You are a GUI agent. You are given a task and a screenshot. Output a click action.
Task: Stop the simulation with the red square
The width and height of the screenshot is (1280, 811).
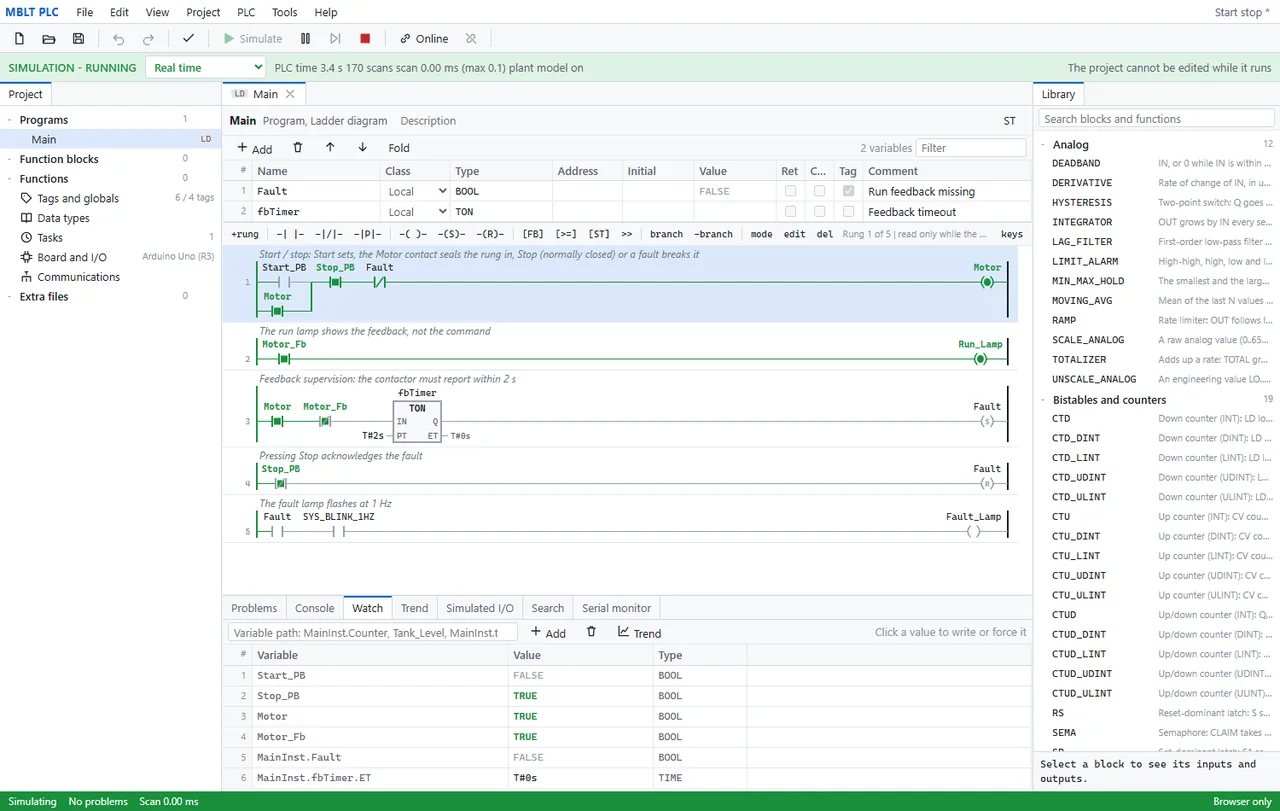point(365,39)
